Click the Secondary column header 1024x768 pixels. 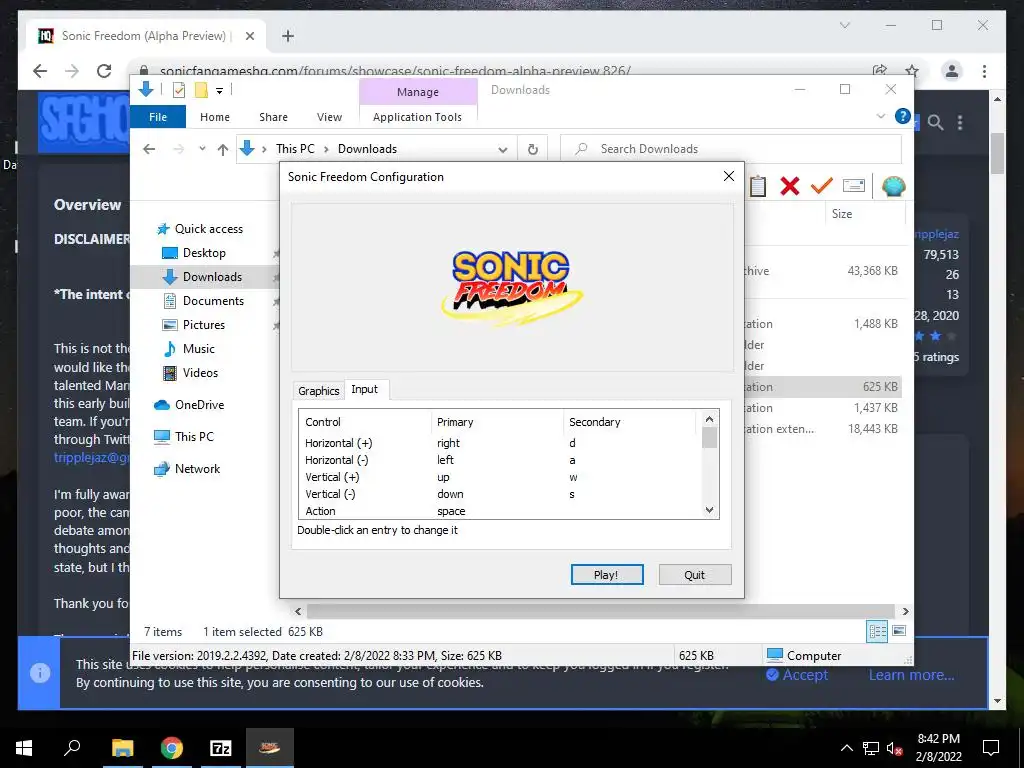point(630,422)
